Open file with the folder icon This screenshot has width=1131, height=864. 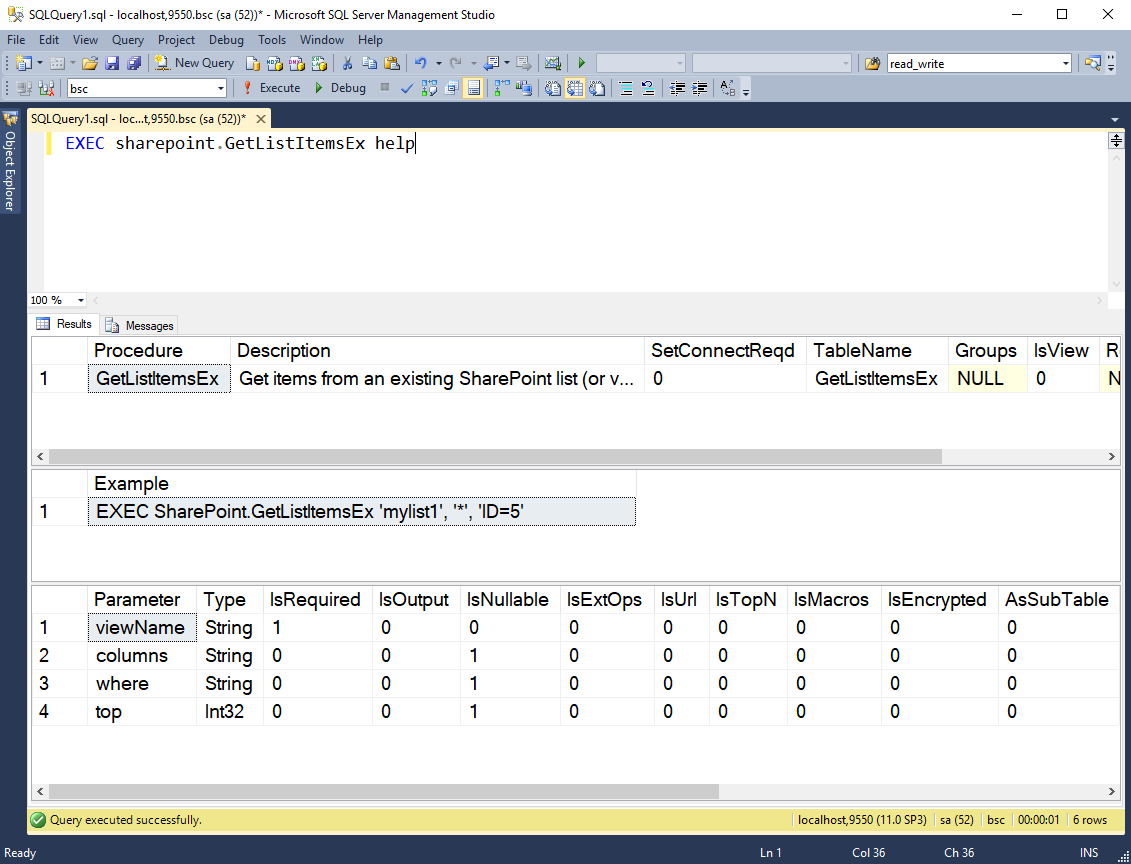click(x=89, y=63)
